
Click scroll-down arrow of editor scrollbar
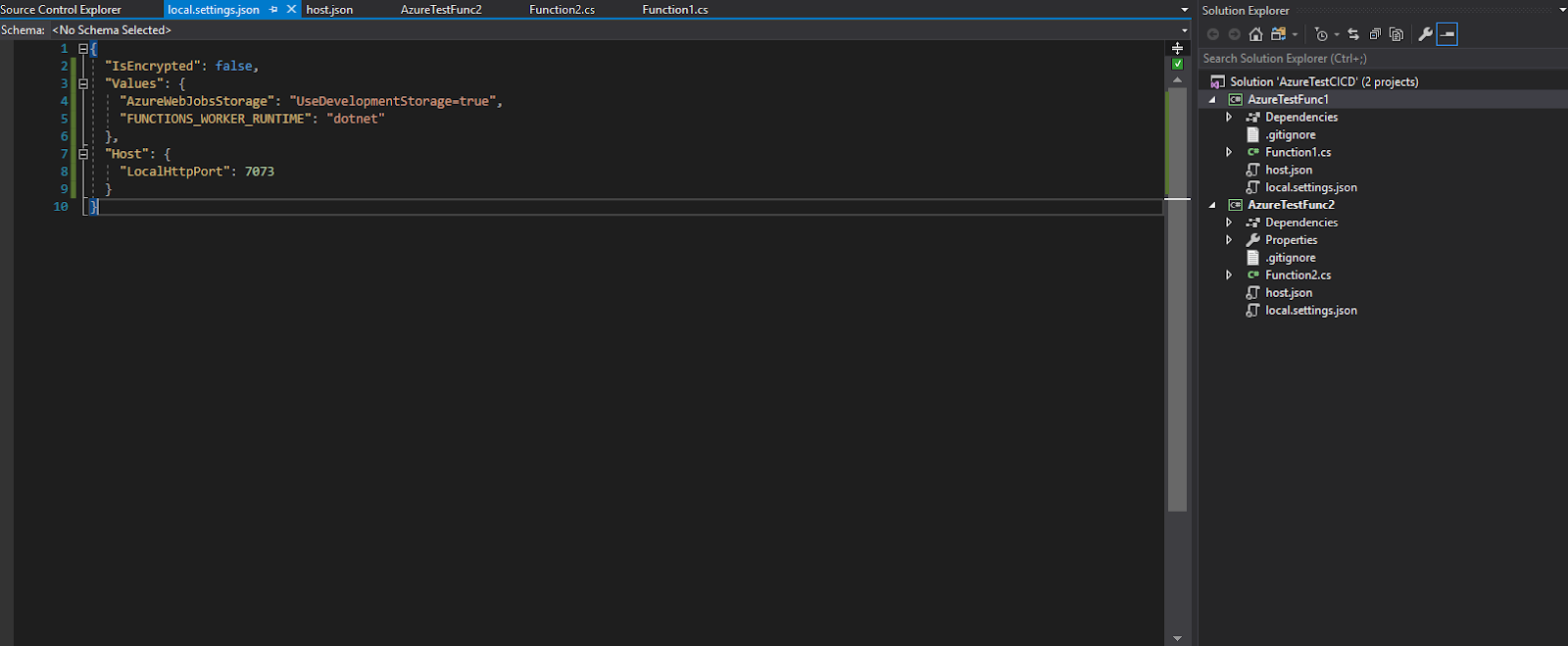[x=1177, y=638]
